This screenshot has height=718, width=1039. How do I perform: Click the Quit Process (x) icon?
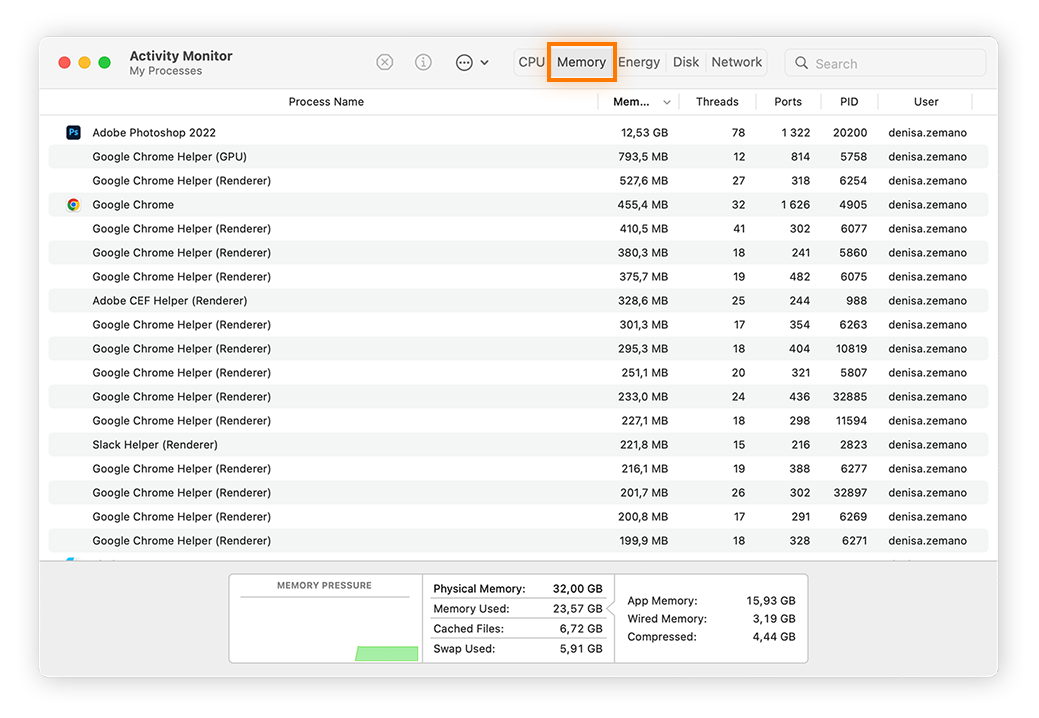pyautogui.click(x=385, y=62)
